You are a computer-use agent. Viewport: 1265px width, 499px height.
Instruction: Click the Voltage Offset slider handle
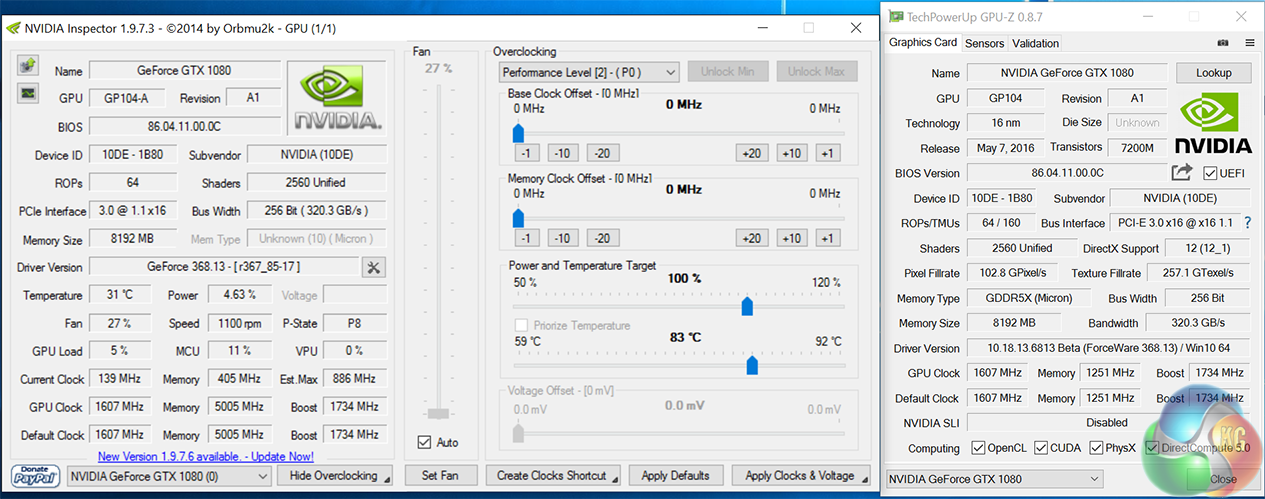point(518,433)
